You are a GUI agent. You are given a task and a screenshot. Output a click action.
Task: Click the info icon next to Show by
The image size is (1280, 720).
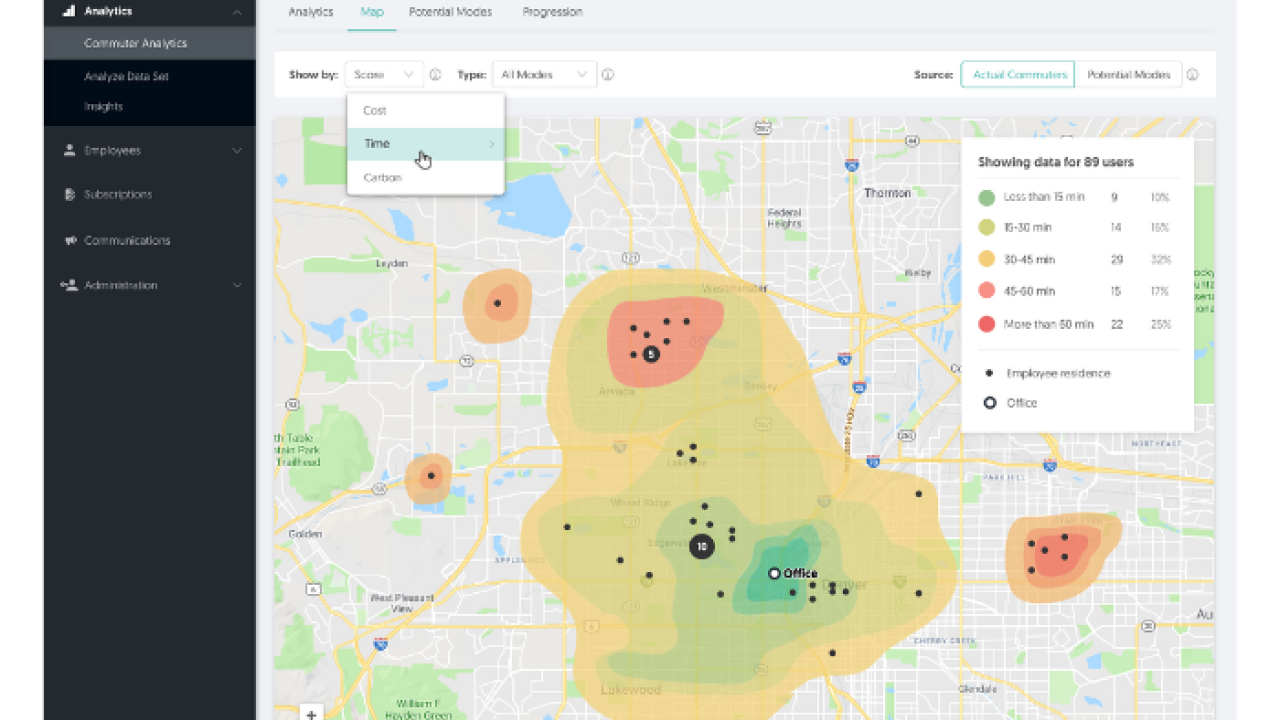click(434, 74)
